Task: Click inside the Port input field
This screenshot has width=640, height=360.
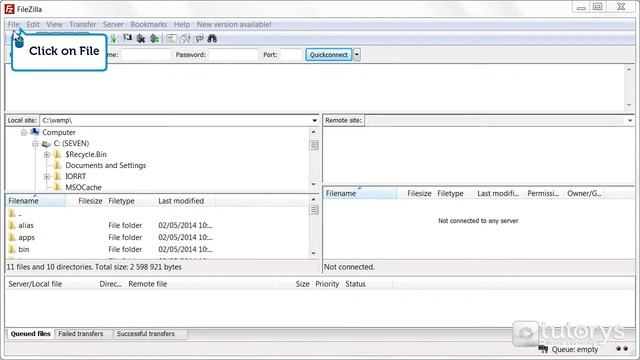Action: 291,55
